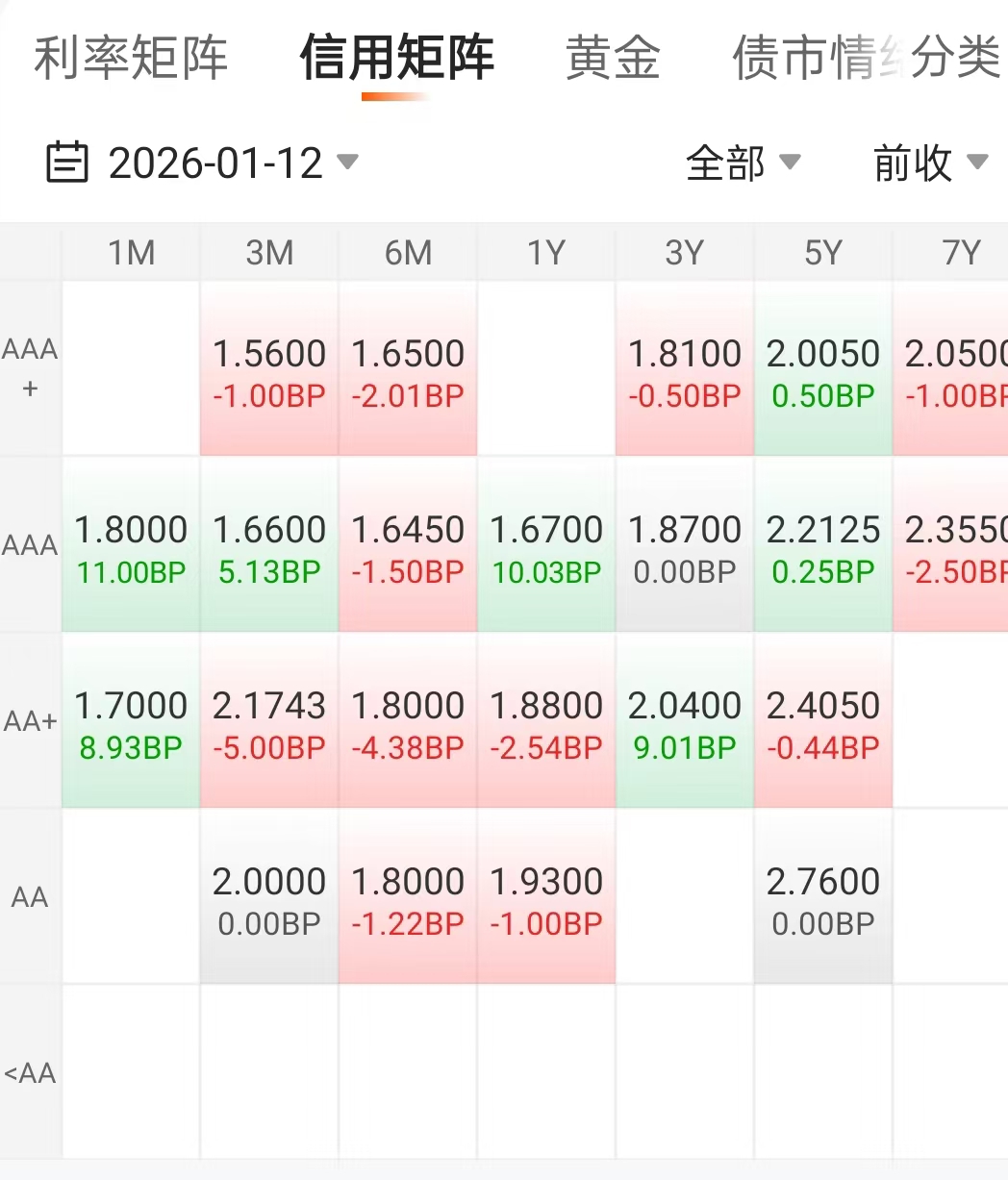The height and width of the screenshot is (1180, 1008).
Task: Select the 信用矩阵 tab
Action: [x=396, y=58]
